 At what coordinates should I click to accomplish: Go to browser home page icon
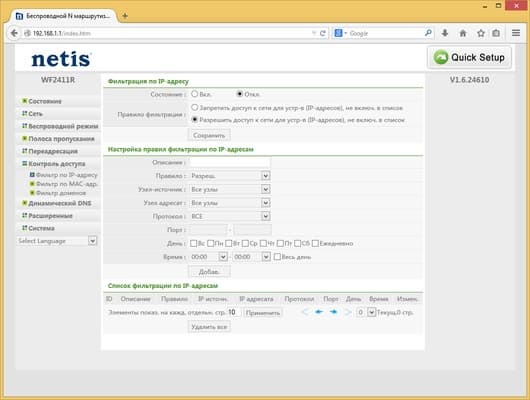[x=463, y=33]
